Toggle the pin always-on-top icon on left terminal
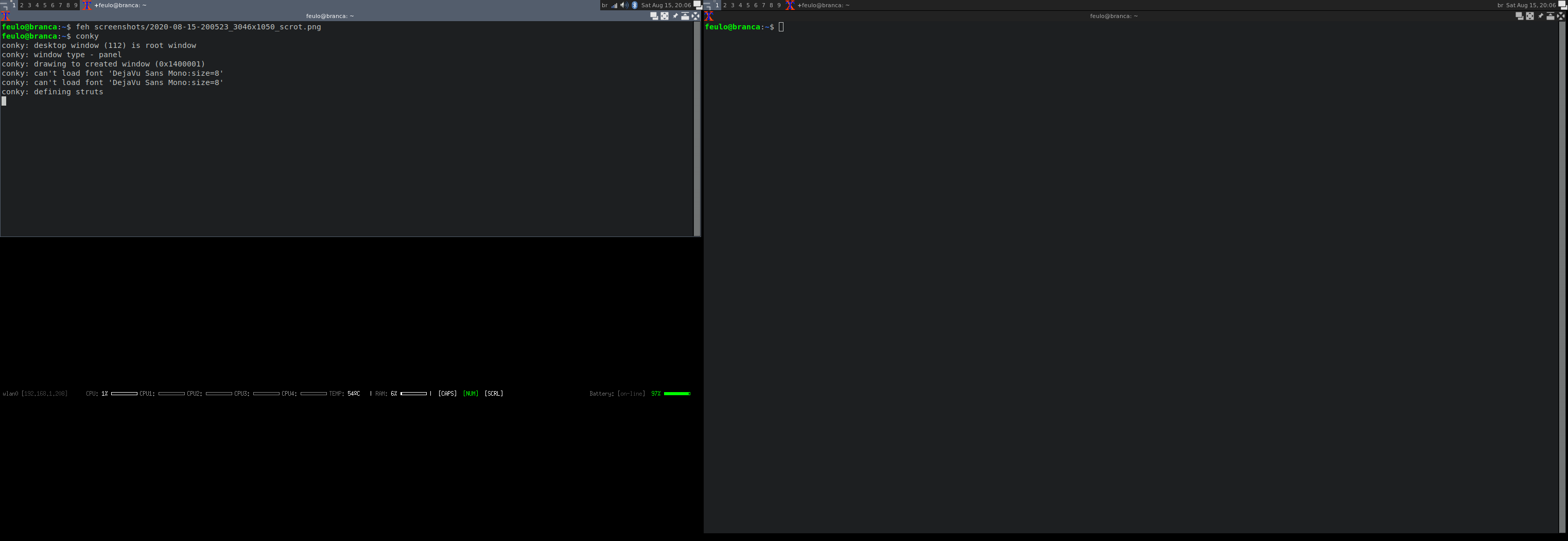Screen dimensions: 1568x541 [x=676, y=16]
